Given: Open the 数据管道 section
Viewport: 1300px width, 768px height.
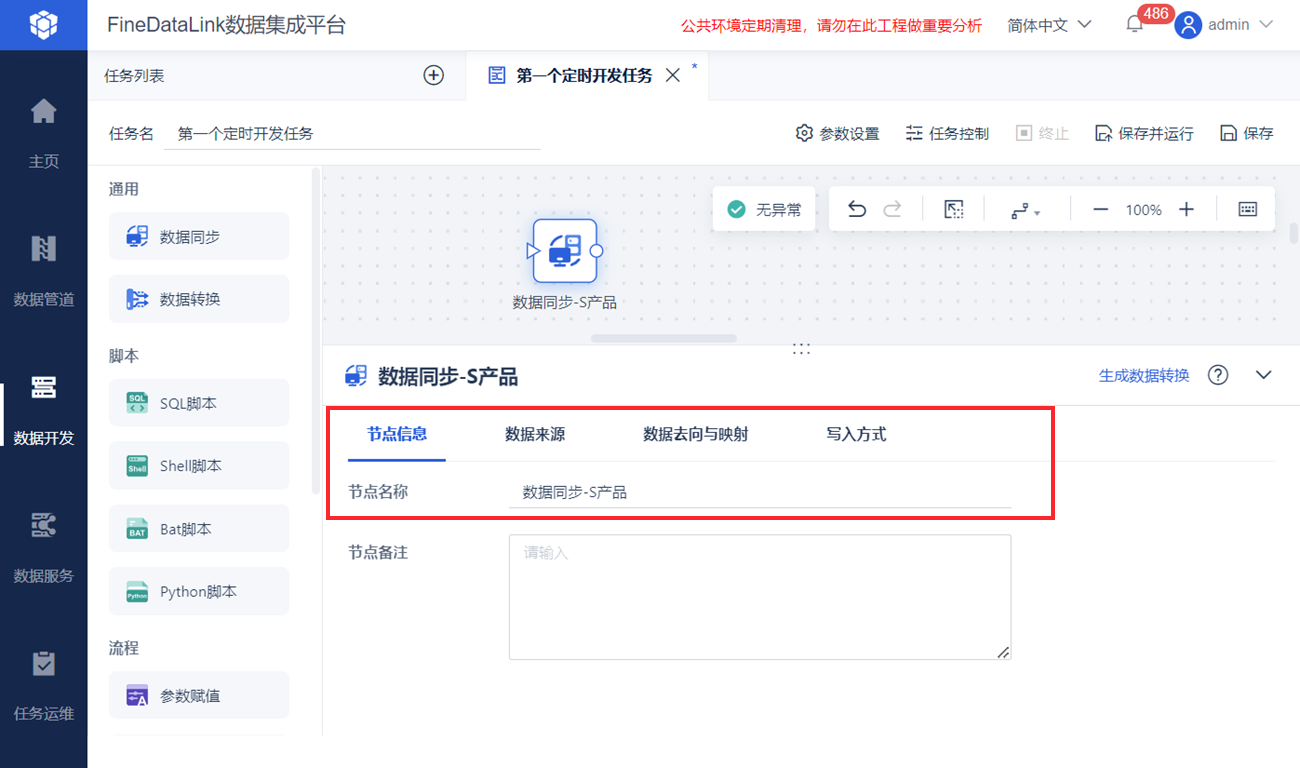Looking at the screenshot, I should (43, 269).
